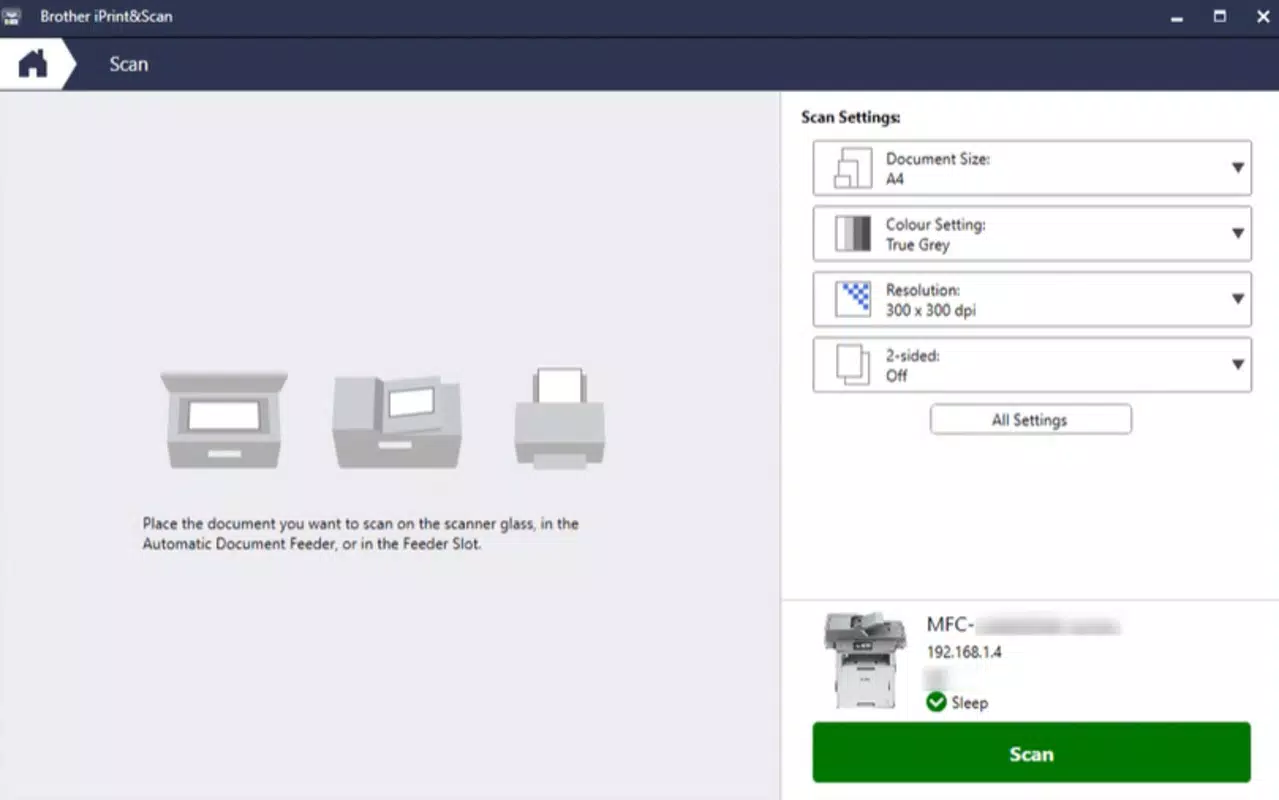The width and height of the screenshot is (1279, 800).
Task: Click the Scan Settings heading
Action: point(851,117)
